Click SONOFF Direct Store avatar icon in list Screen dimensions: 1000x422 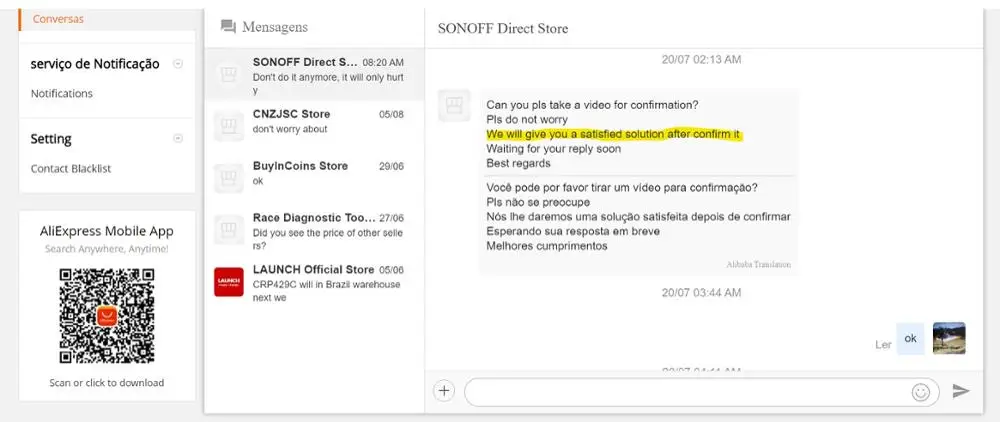[228, 73]
